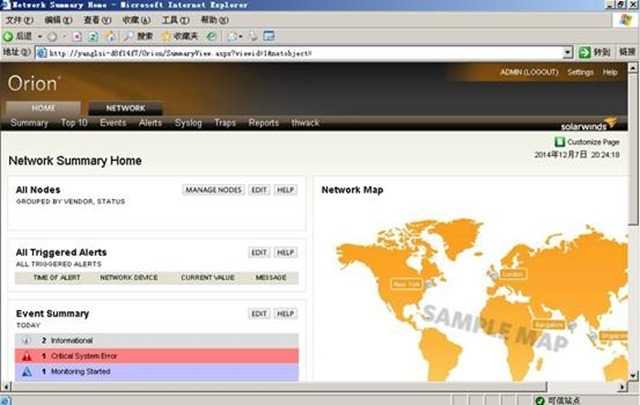640x405 pixels.
Task: Click EDIT in the Event Summary panel
Action: 259,314
